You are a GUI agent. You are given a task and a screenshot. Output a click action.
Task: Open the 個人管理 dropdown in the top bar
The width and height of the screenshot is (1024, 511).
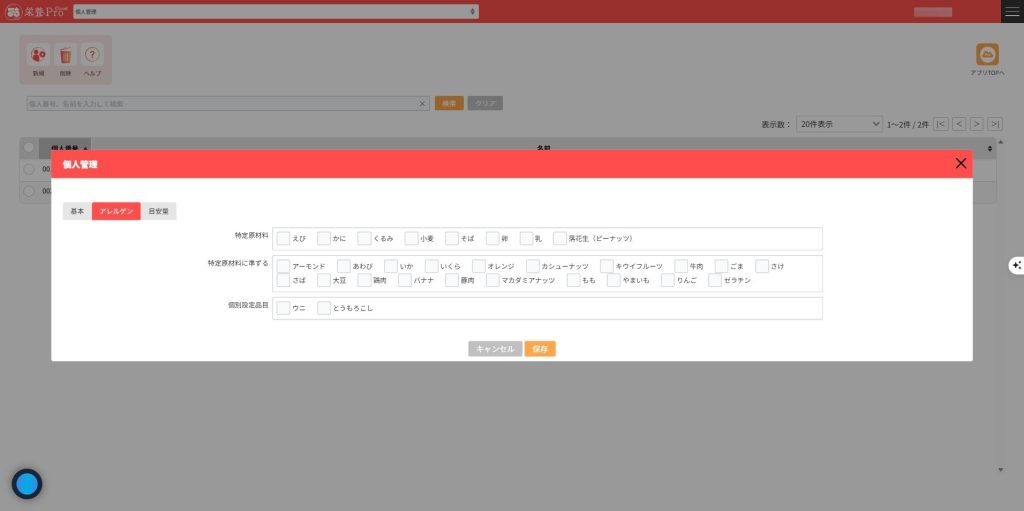pyautogui.click(x=275, y=11)
